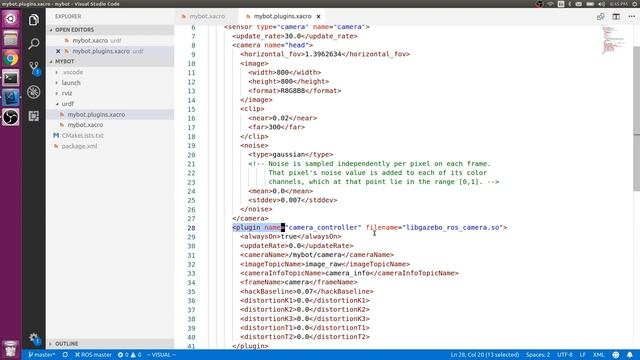Viewport: 640px width, 360px height.
Task: Open the Trash from the dock
Action: point(11,348)
